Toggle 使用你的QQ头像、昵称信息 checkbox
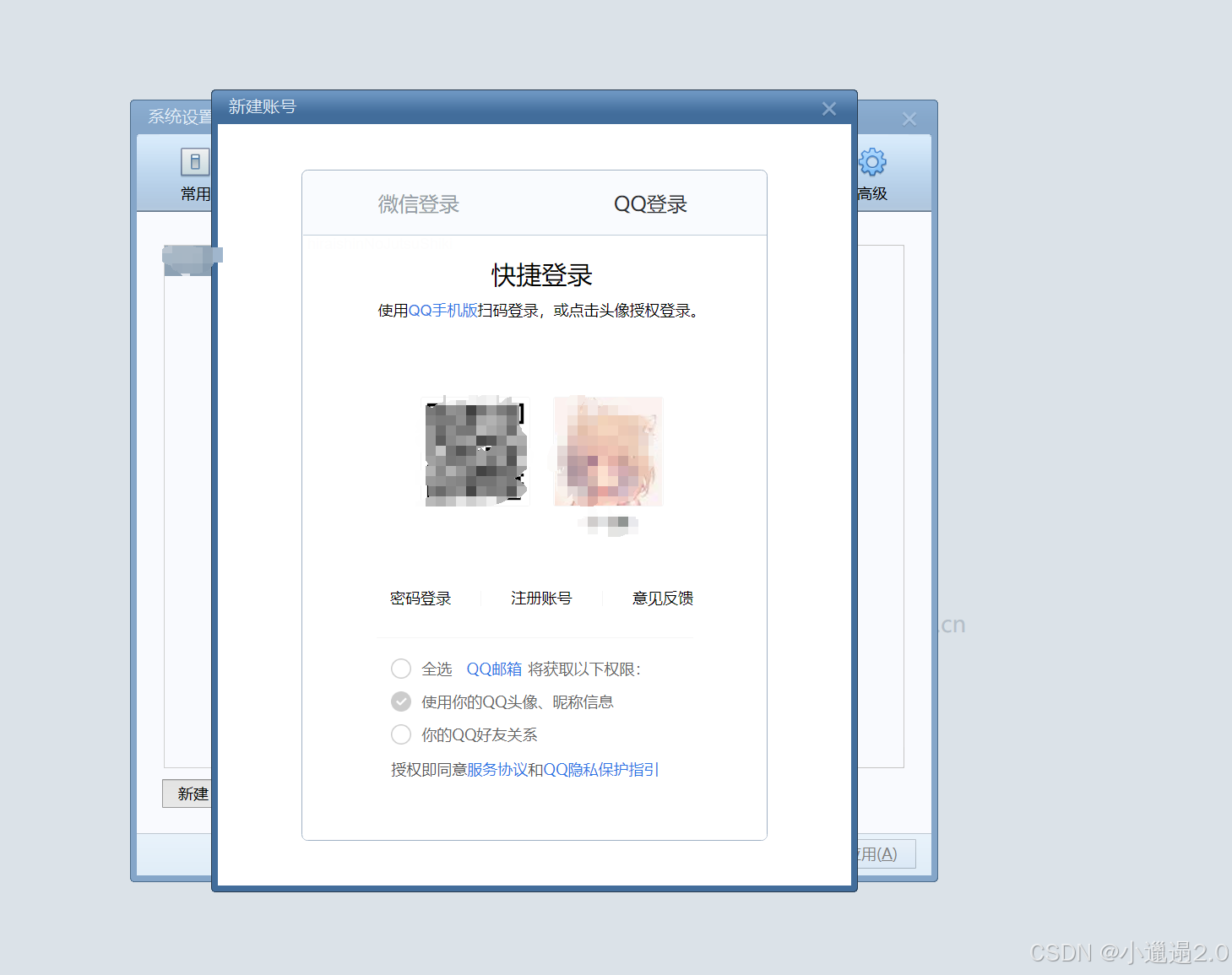This screenshot has height=975, width=1232. coord(401,702)
